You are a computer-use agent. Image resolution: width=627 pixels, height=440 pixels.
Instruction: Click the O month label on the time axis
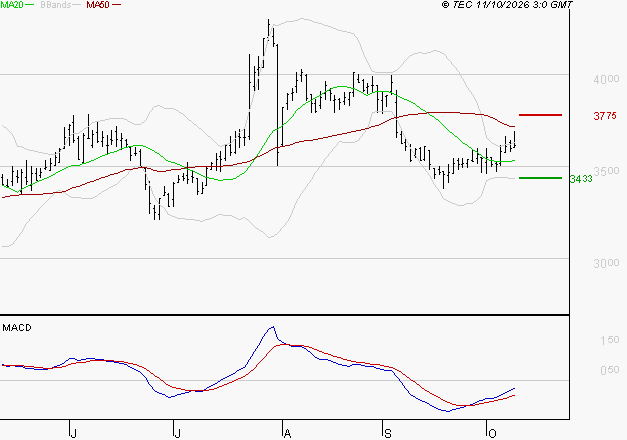point(492,433)
